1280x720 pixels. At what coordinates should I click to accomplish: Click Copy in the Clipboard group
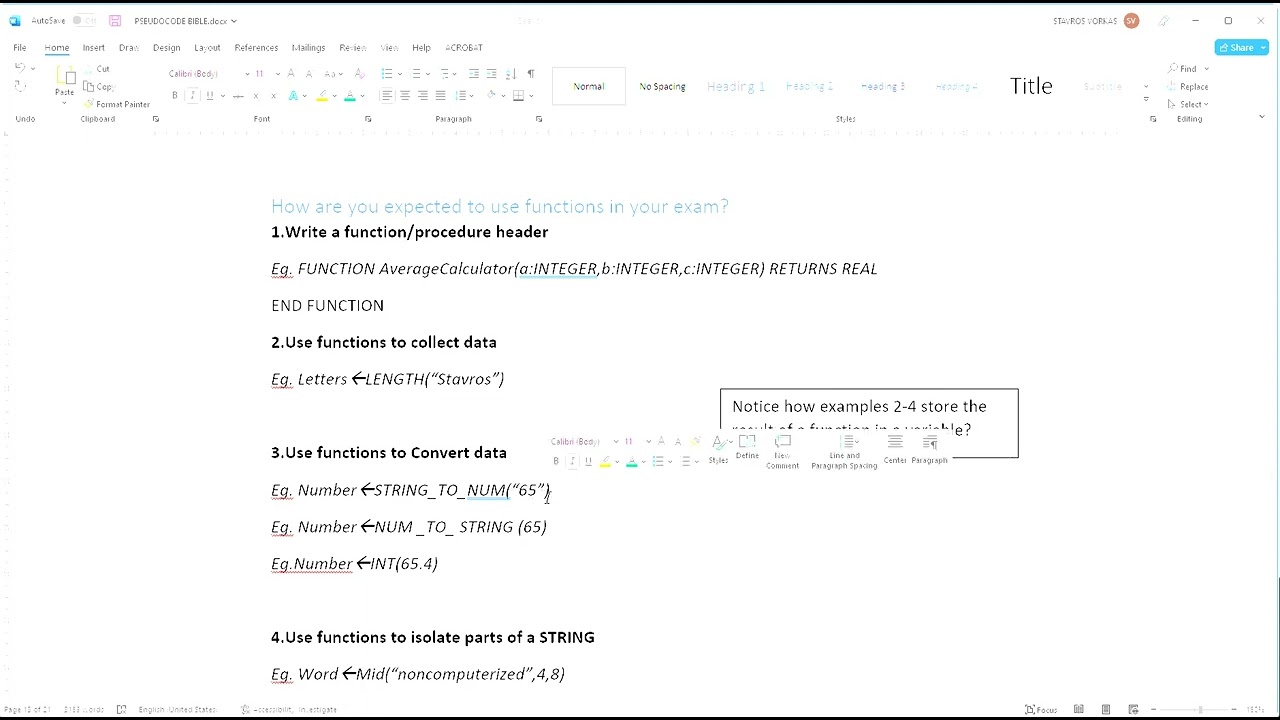99,87
